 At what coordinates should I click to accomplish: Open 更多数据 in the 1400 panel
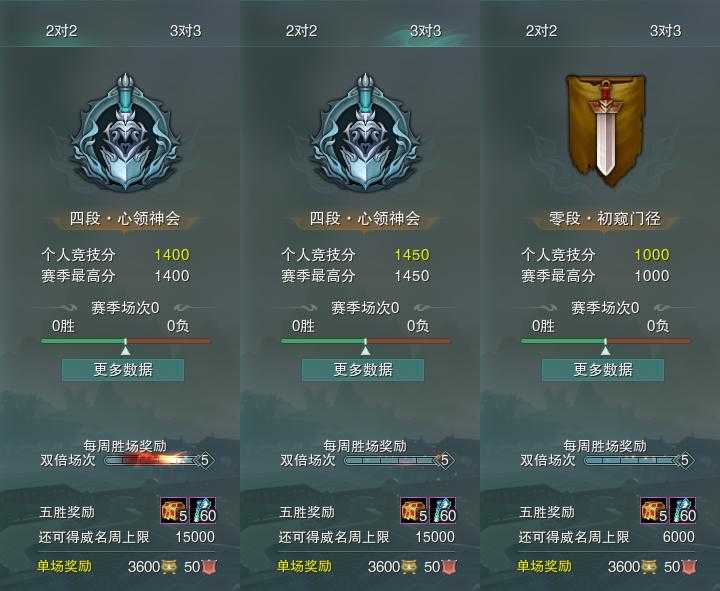click(123, 370)
